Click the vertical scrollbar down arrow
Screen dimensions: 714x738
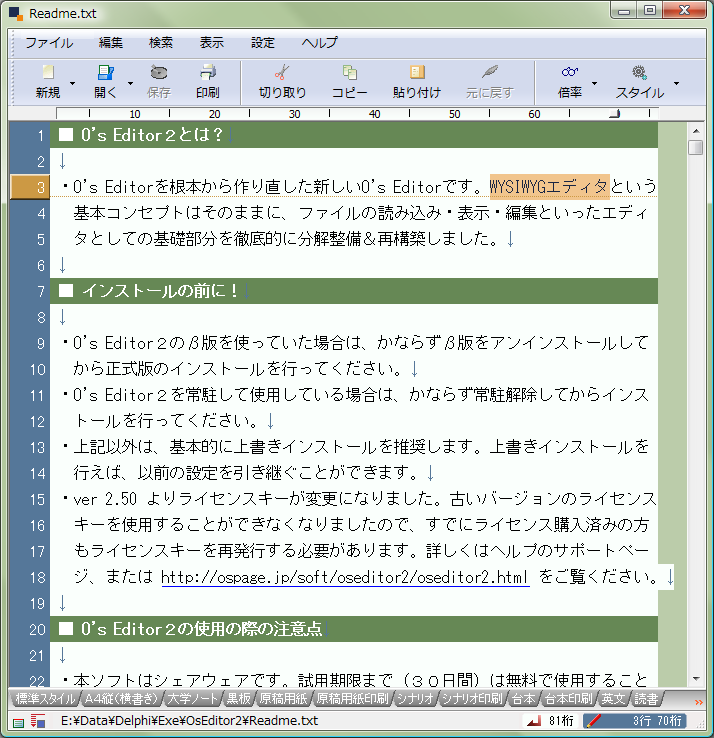pos(695,679)
